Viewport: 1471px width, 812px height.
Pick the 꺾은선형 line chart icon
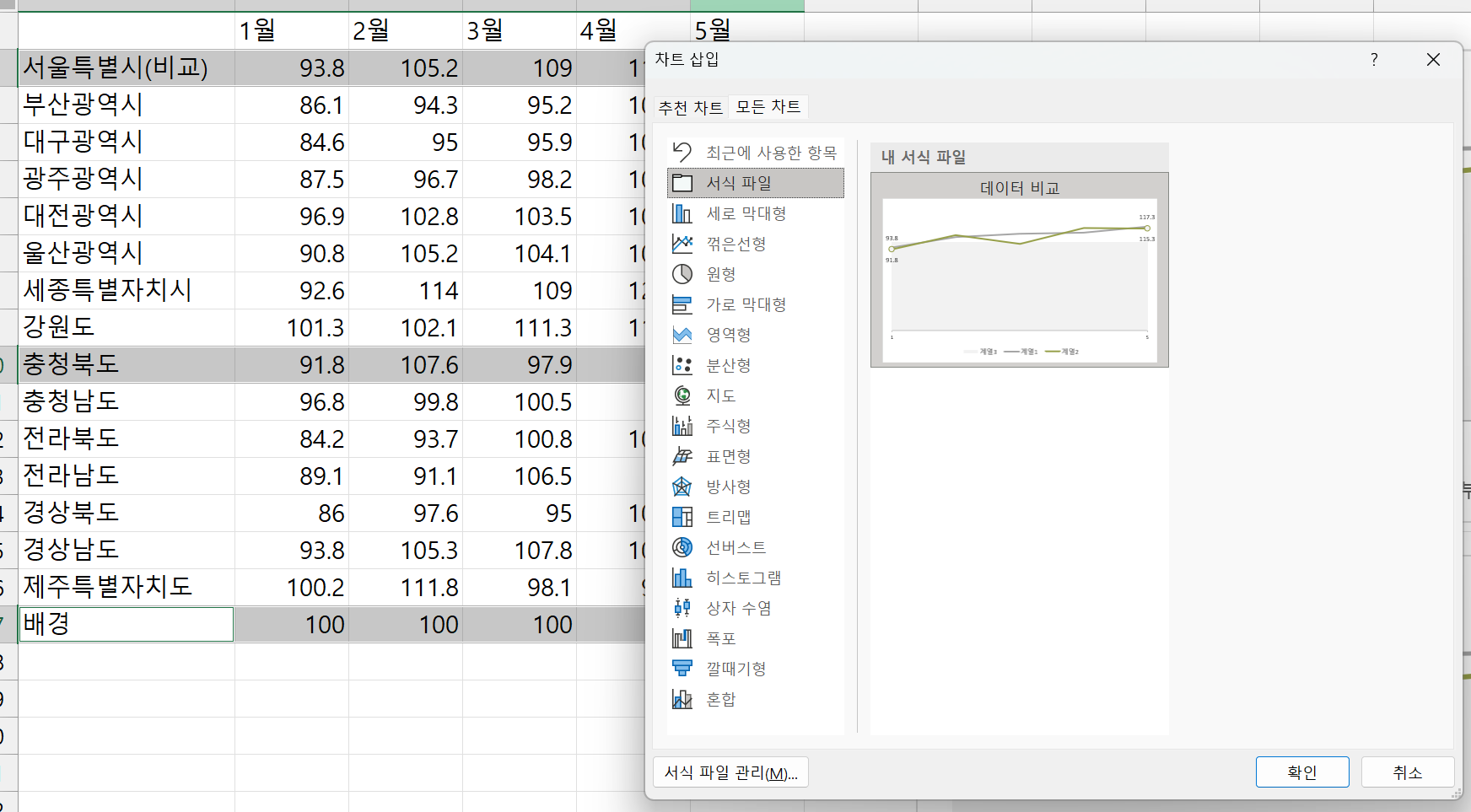pos(682,244)
